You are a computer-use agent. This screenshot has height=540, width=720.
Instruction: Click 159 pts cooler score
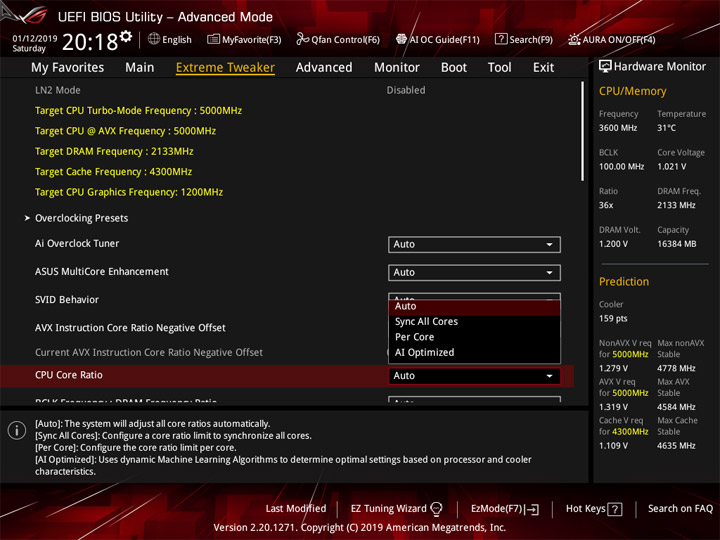(x=613, y=319)
